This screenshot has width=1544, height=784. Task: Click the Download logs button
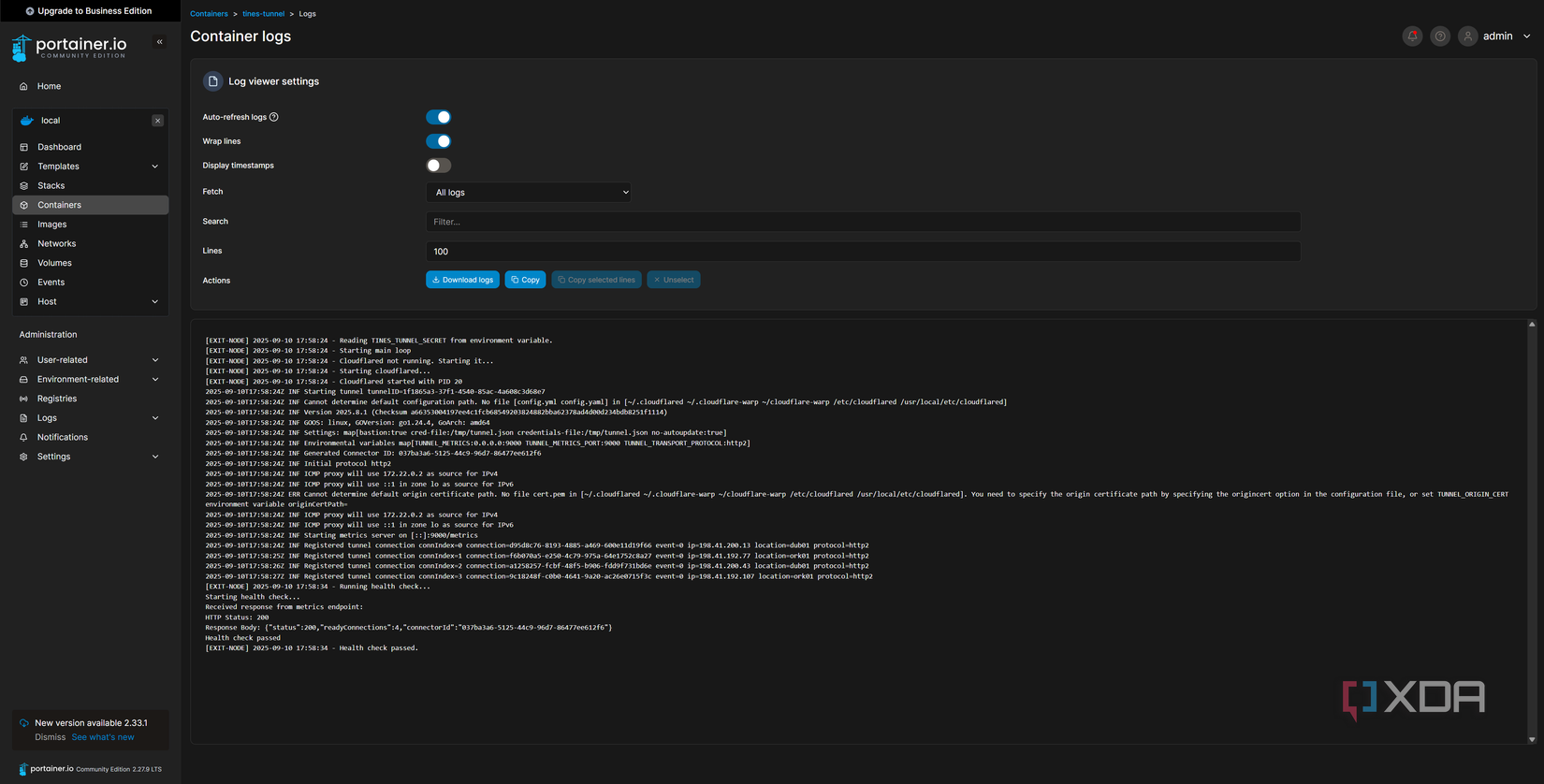point(462,280)
